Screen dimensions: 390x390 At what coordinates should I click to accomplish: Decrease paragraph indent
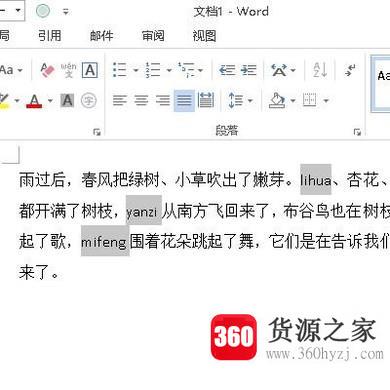click(x=227, y=70)
